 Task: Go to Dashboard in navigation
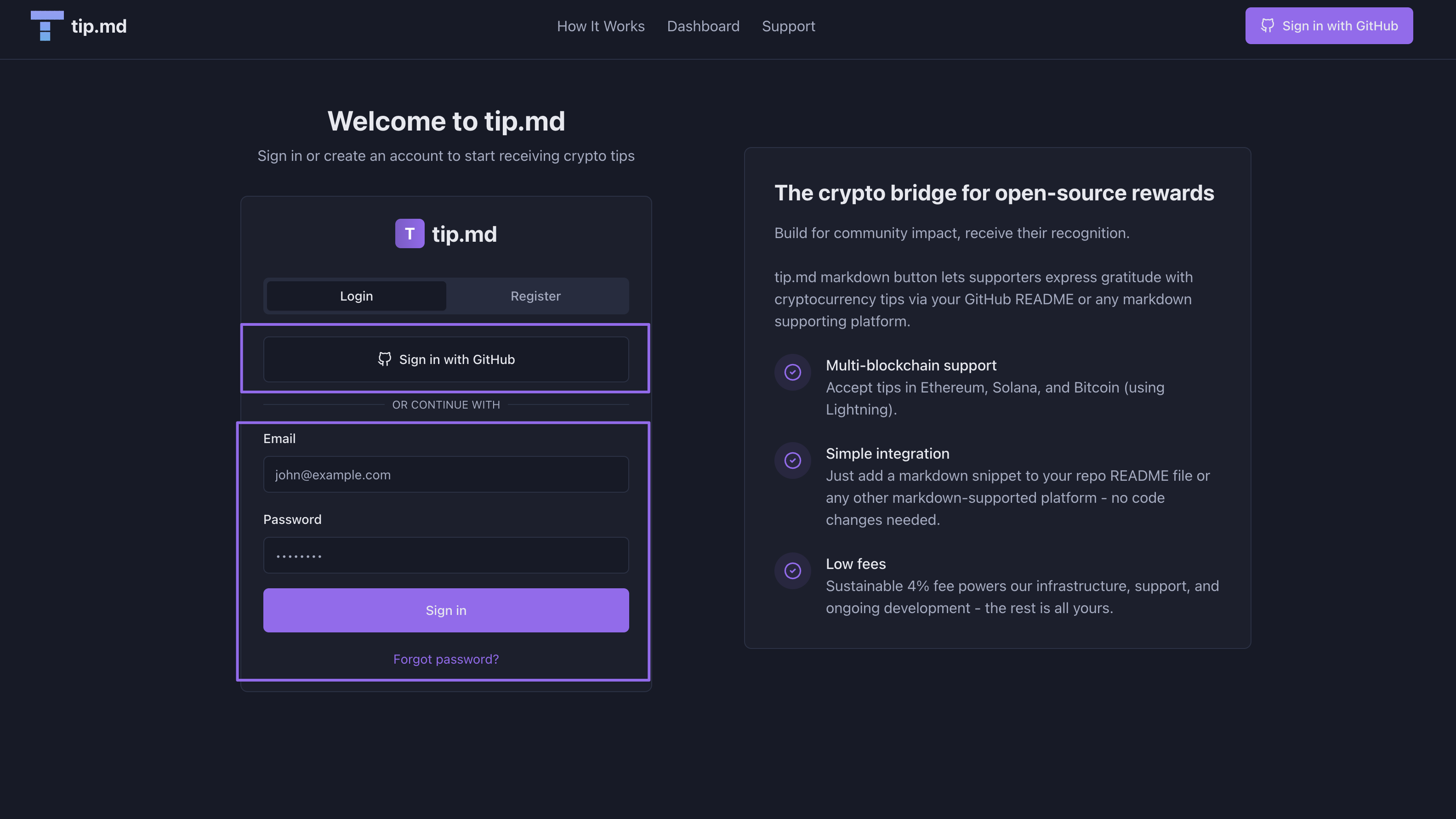tap(703, 26)
